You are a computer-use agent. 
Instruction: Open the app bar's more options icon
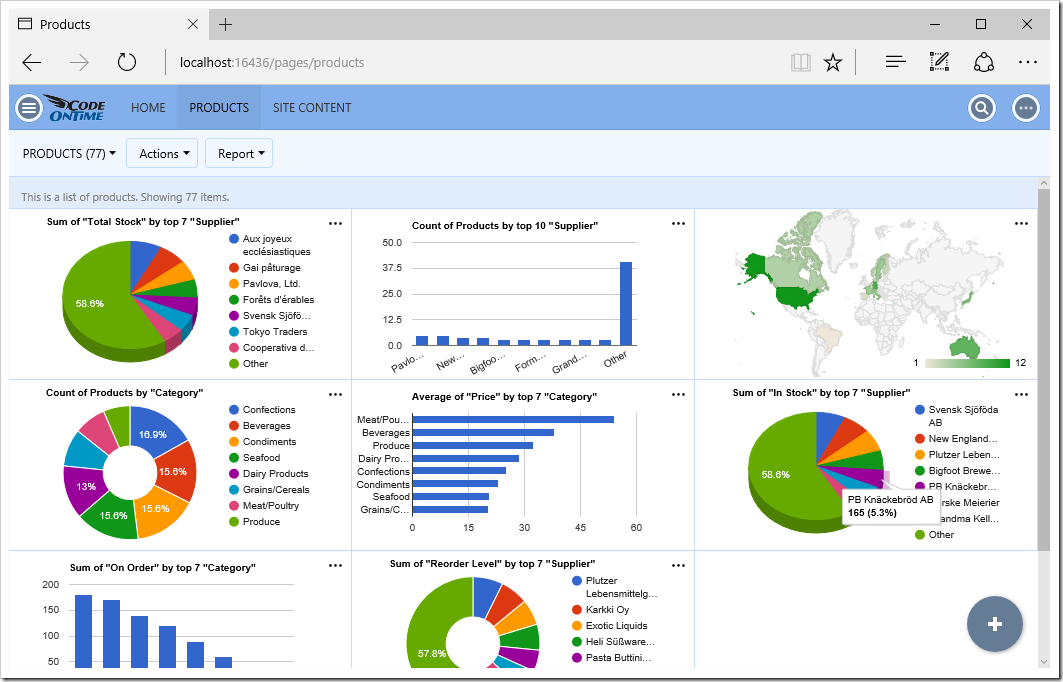(1026, 108)
